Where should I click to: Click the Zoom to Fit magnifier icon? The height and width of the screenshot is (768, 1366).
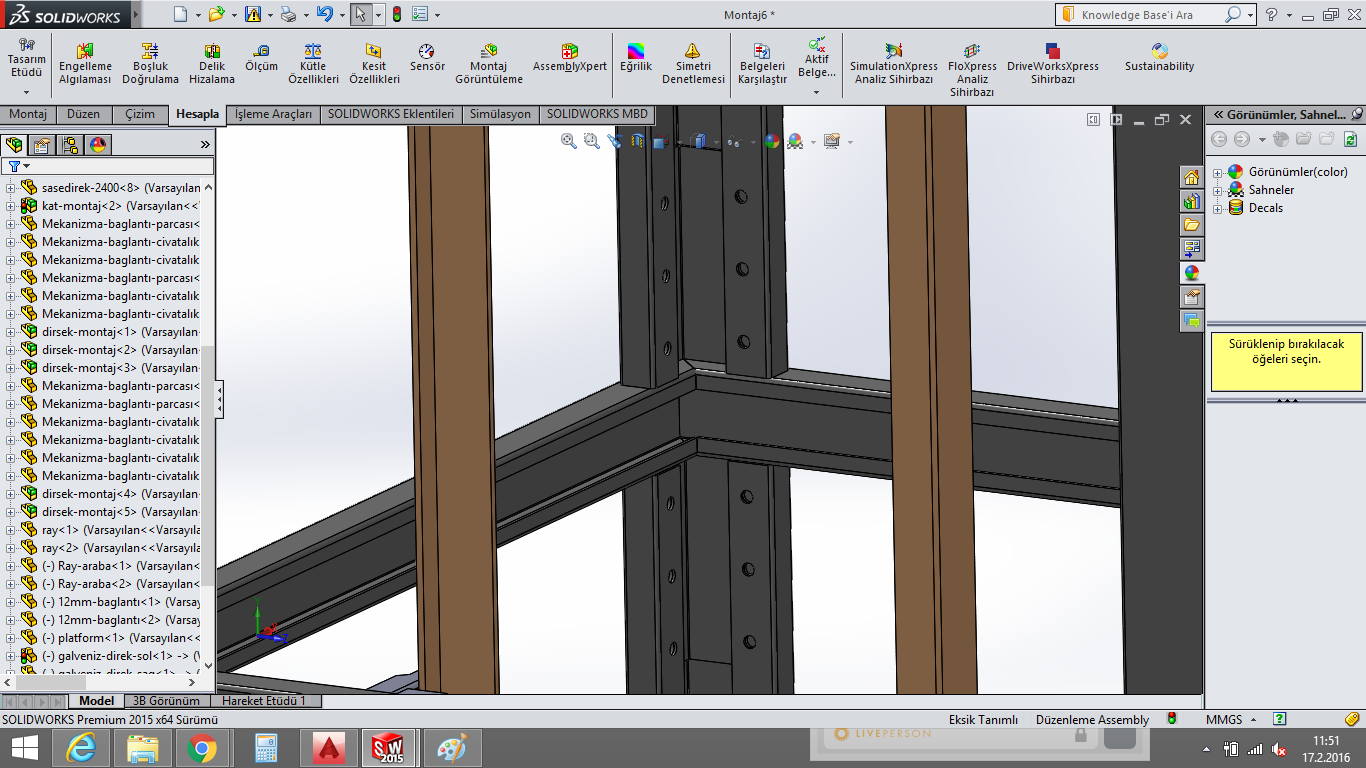pos(569,142)
